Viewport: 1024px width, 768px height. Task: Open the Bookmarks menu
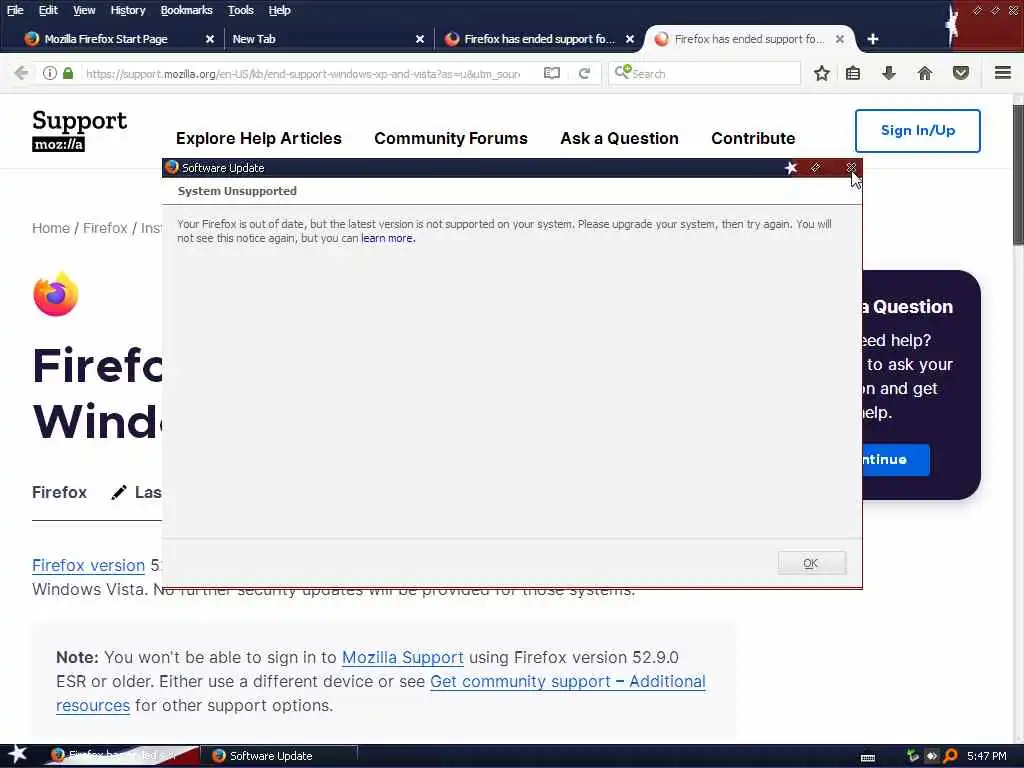coord(186,10)
